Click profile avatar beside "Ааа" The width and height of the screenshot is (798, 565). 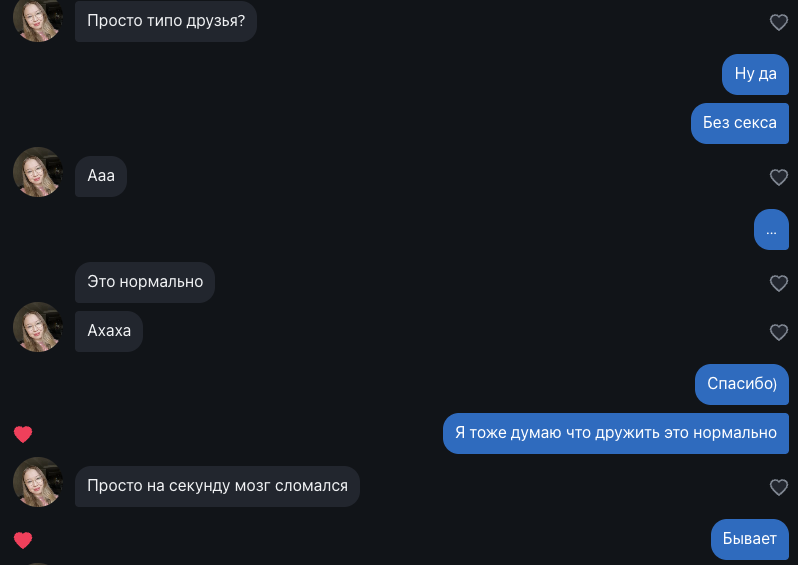click(x=38, y=172)
